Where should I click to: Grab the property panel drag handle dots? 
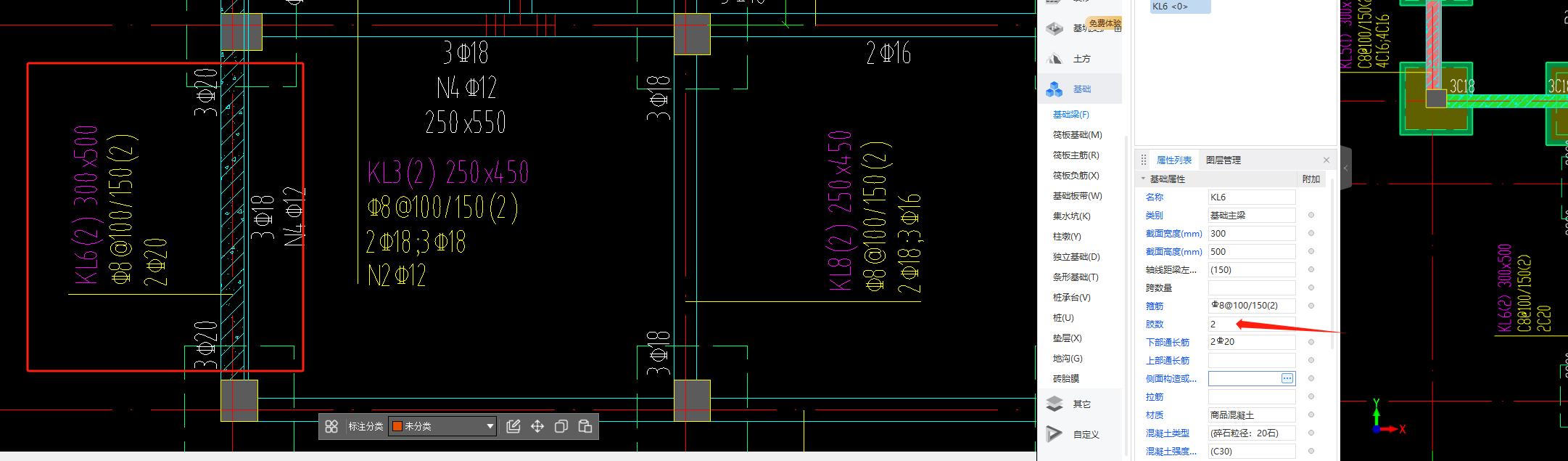click(x=1144, y=160)
